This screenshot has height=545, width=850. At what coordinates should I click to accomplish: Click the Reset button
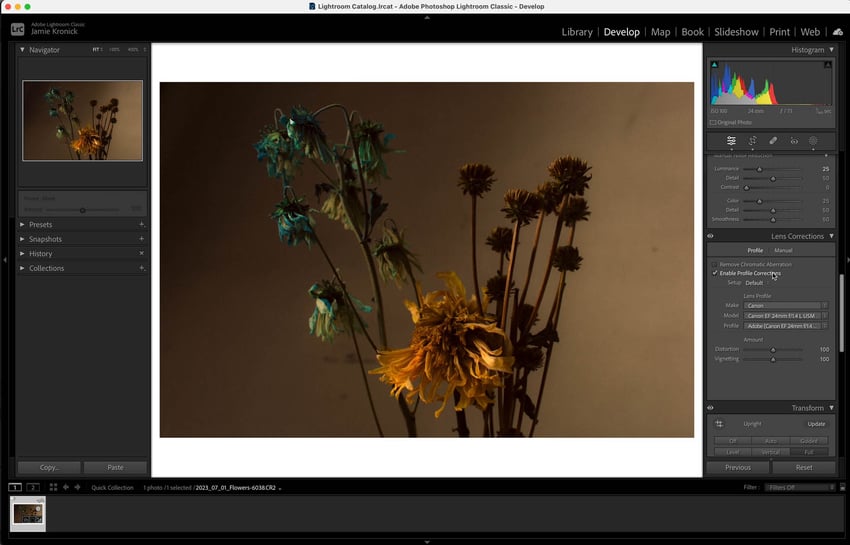tap(804, 467)
